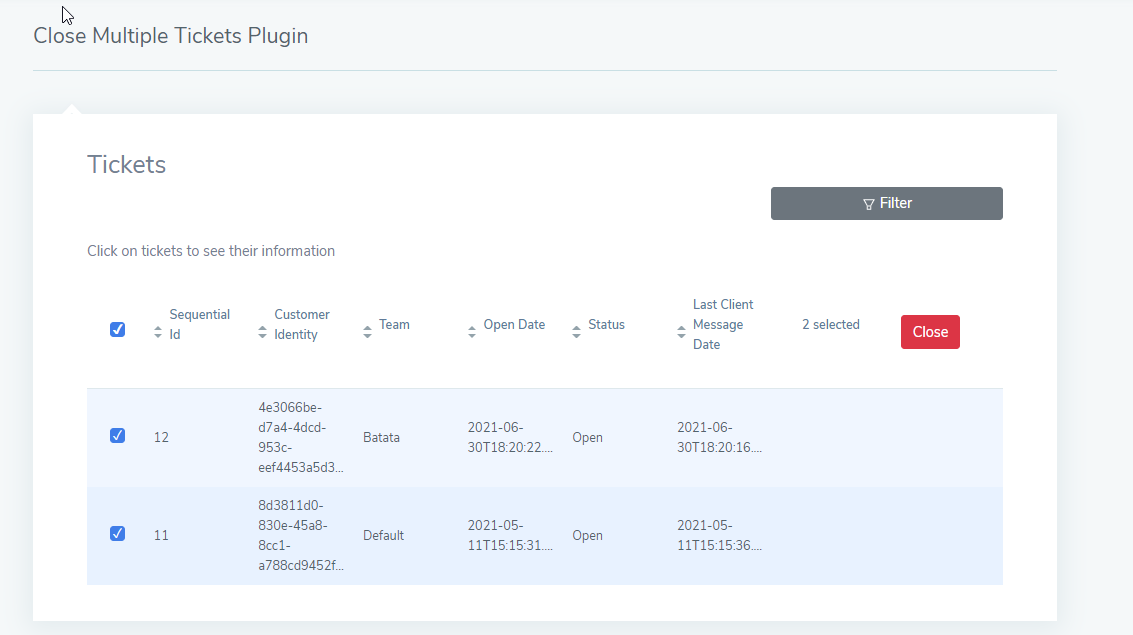Image resolution: width=1133 pixels, height=635 pixels.
Task: Click ticket 12 open date value
Action: point(510,438)
